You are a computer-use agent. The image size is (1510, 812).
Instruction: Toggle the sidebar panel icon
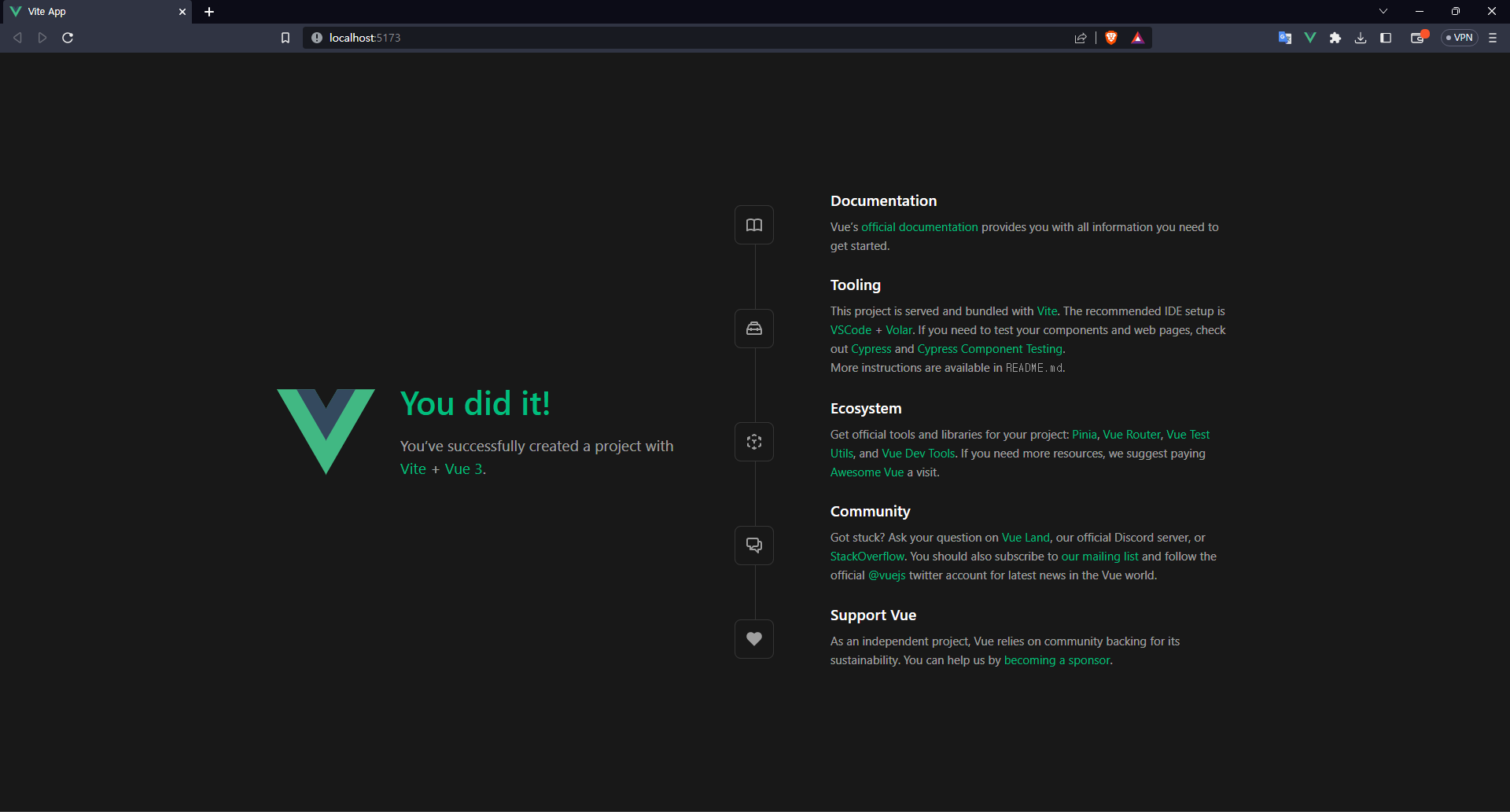[1386, 38]
